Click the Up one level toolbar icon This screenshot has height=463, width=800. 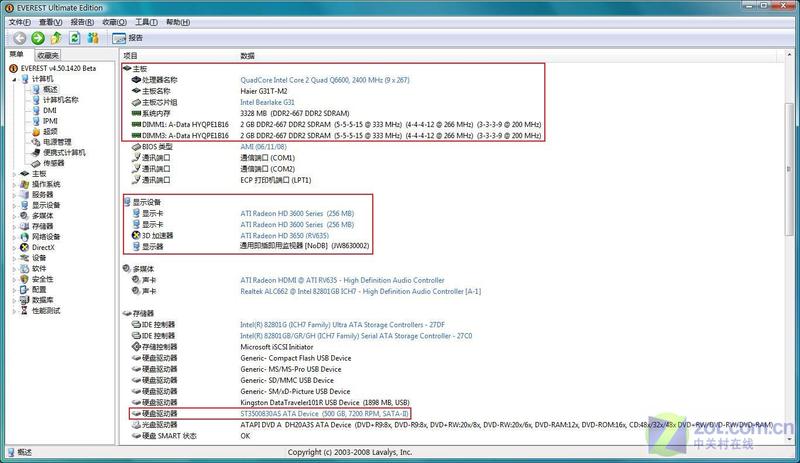click(56, 38)
